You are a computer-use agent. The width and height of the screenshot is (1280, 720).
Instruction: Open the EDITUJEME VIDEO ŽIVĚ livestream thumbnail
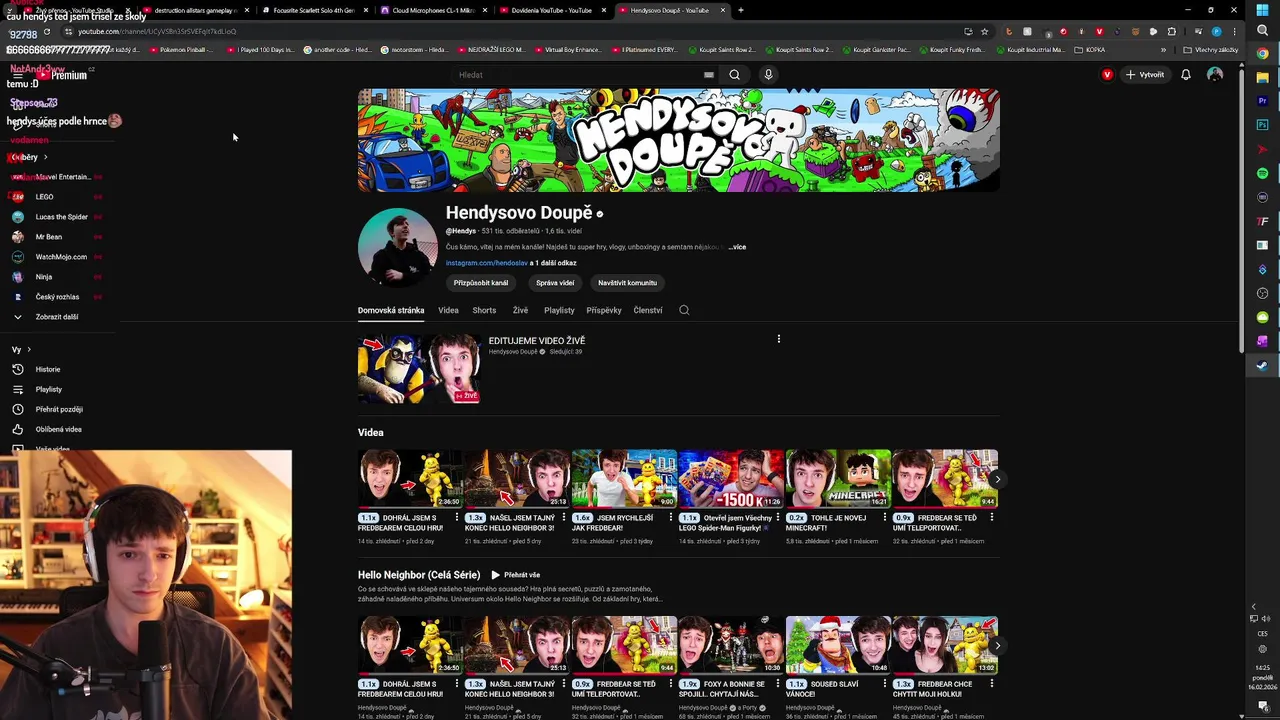pyautogui.click(x=420, y=369)
